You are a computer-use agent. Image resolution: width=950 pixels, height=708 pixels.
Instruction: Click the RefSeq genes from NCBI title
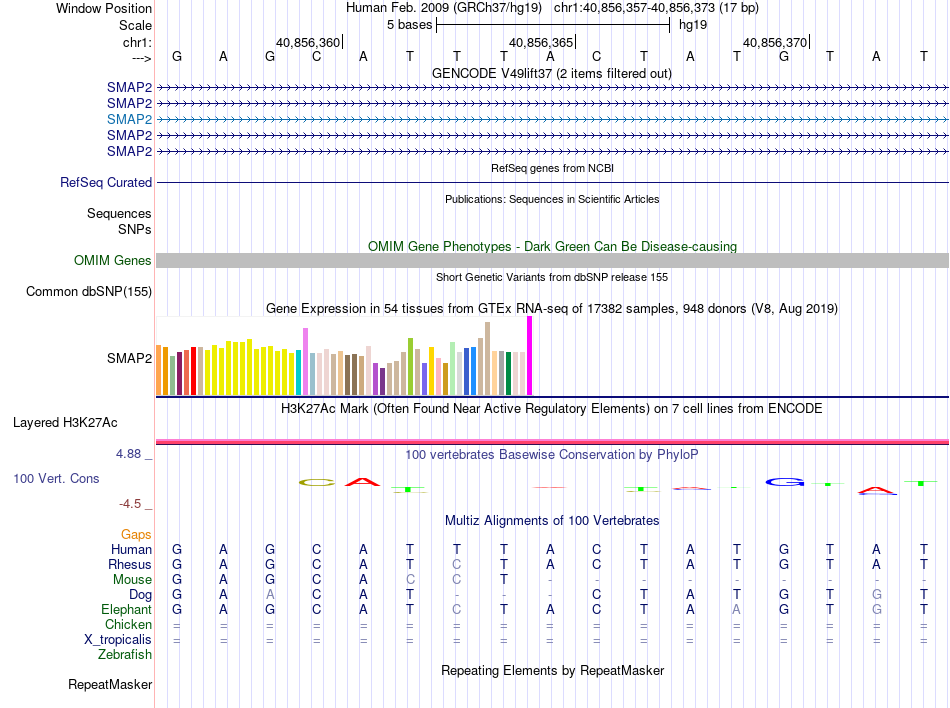pyautogui.click(x=552, y=168)
